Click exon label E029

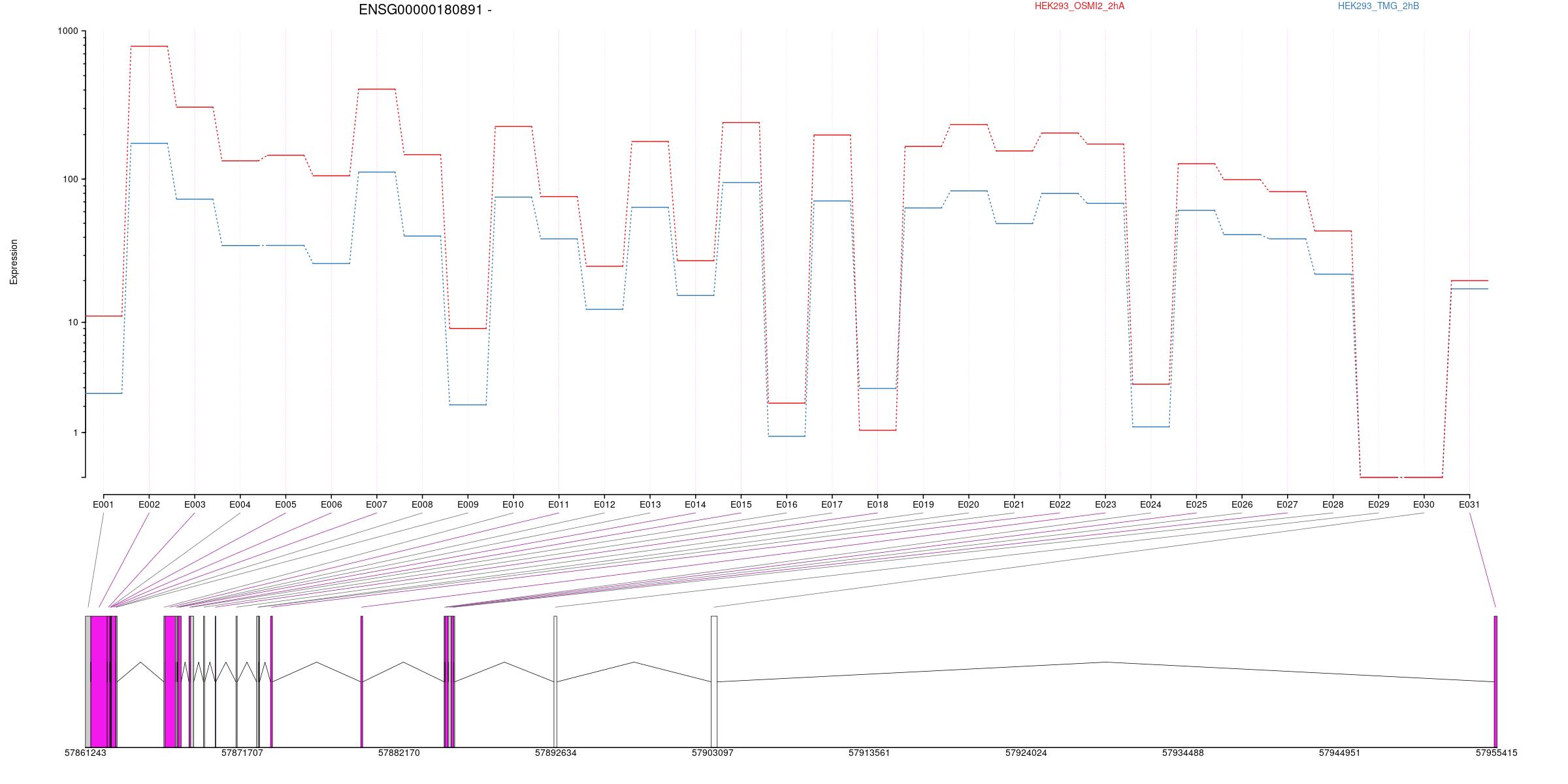click(x=1379, y=504)
